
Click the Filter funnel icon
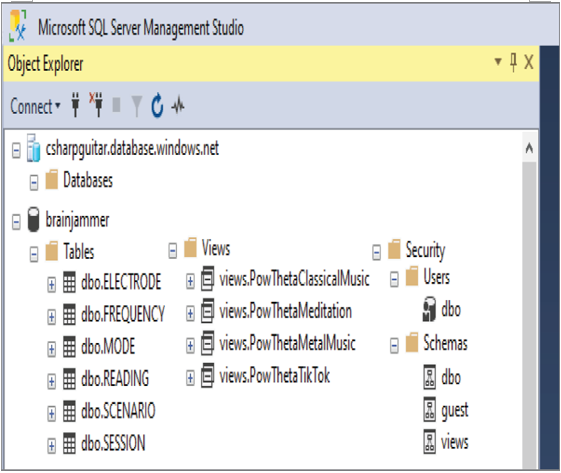tap(136, 106)
